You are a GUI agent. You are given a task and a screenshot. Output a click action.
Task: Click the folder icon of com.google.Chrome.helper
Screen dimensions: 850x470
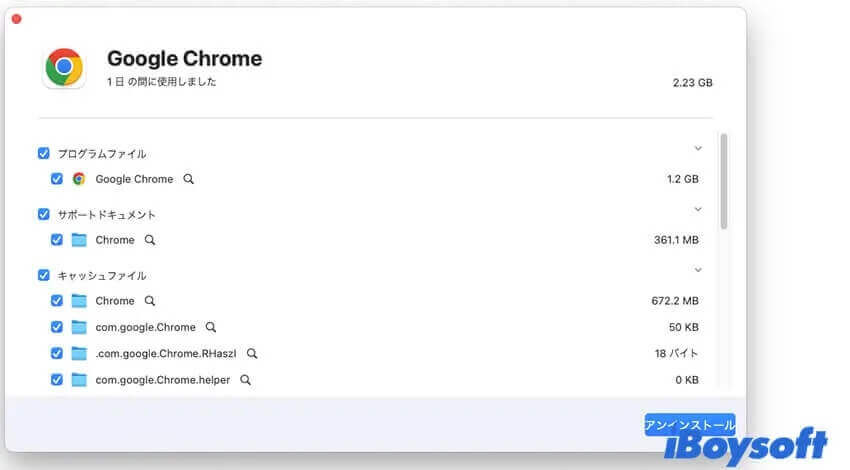pyautogui.click(x=79, y=379)
